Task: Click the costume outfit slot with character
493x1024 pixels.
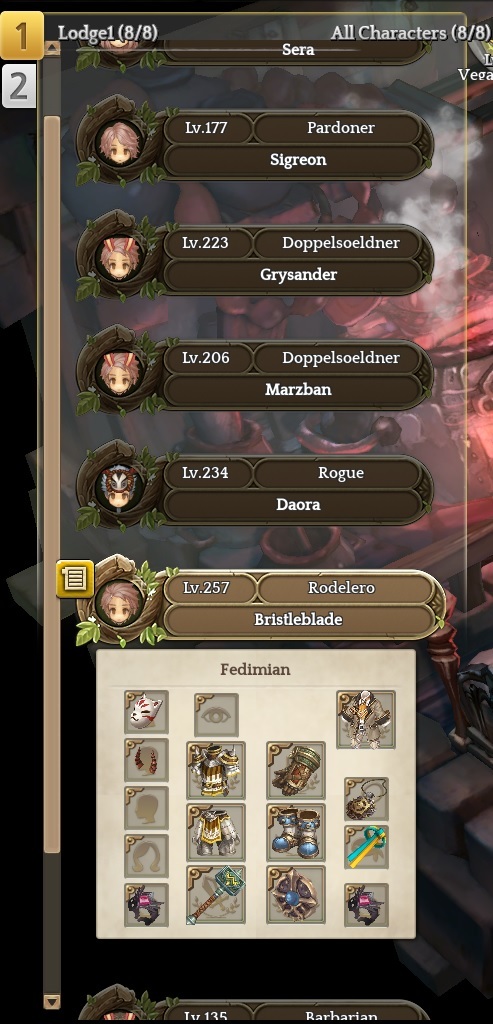Action: coord(366,720)
